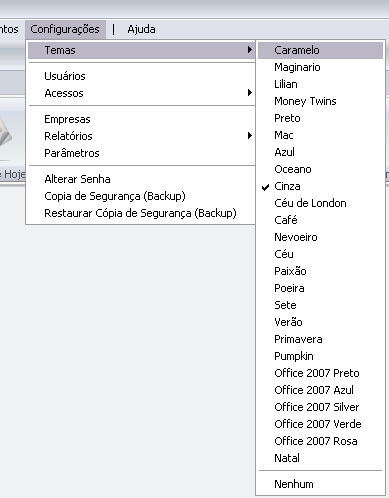The width and height of the screenshot is (389, 498).
Task: Click Alterar Senha option
Action: click(x=141, y=179)
